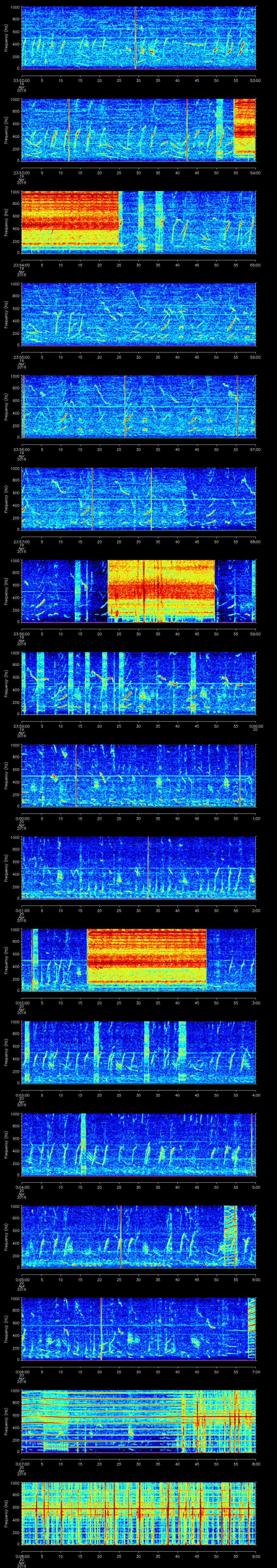The height and width of the screenshot is (1568, 277).
Task: Click the spectrogram panel starting at 0:01:00
Action: coord(139,868)
